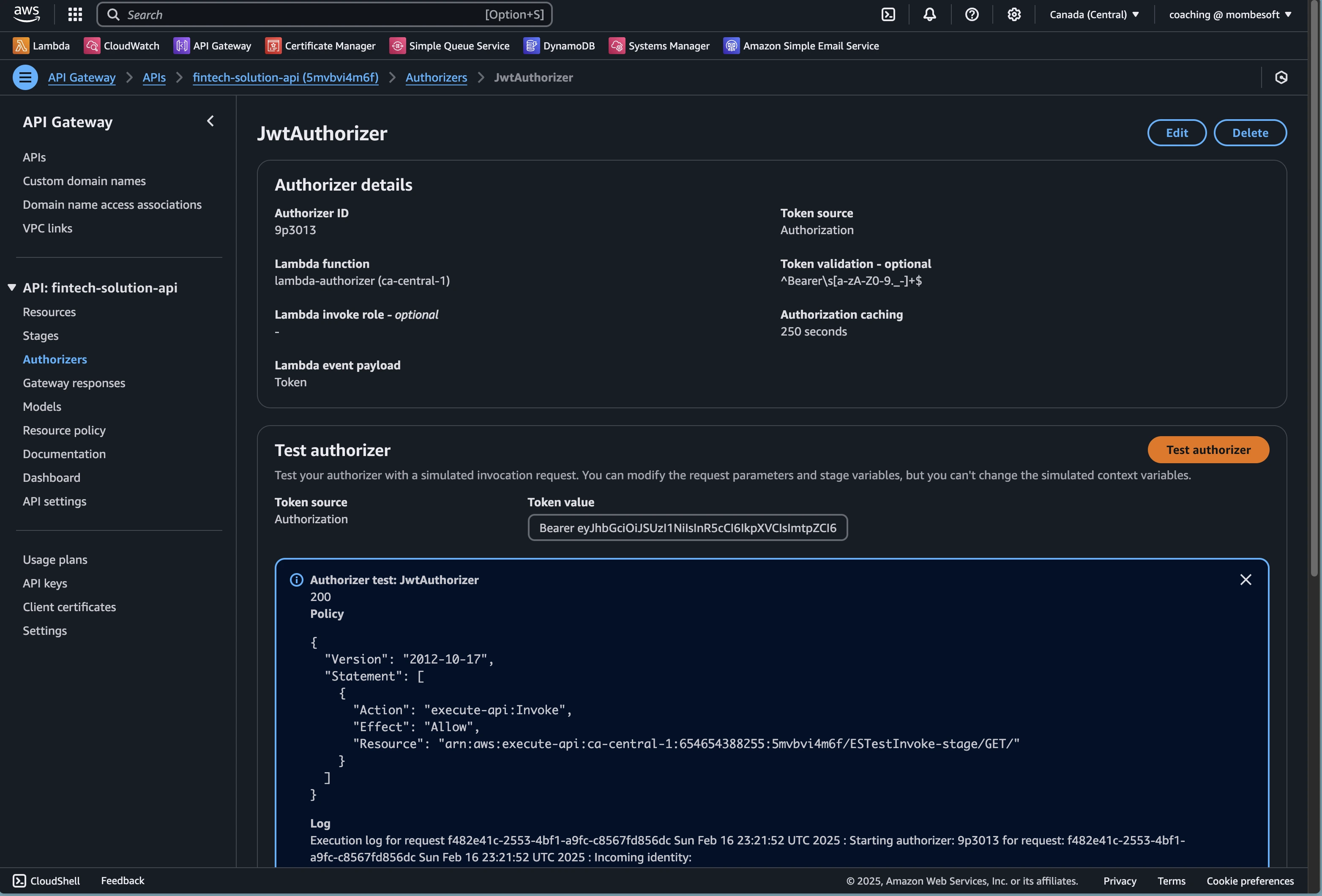Open the help question mark icon
The width and height of the screenshot is (1322, 896).
point(972,14)
